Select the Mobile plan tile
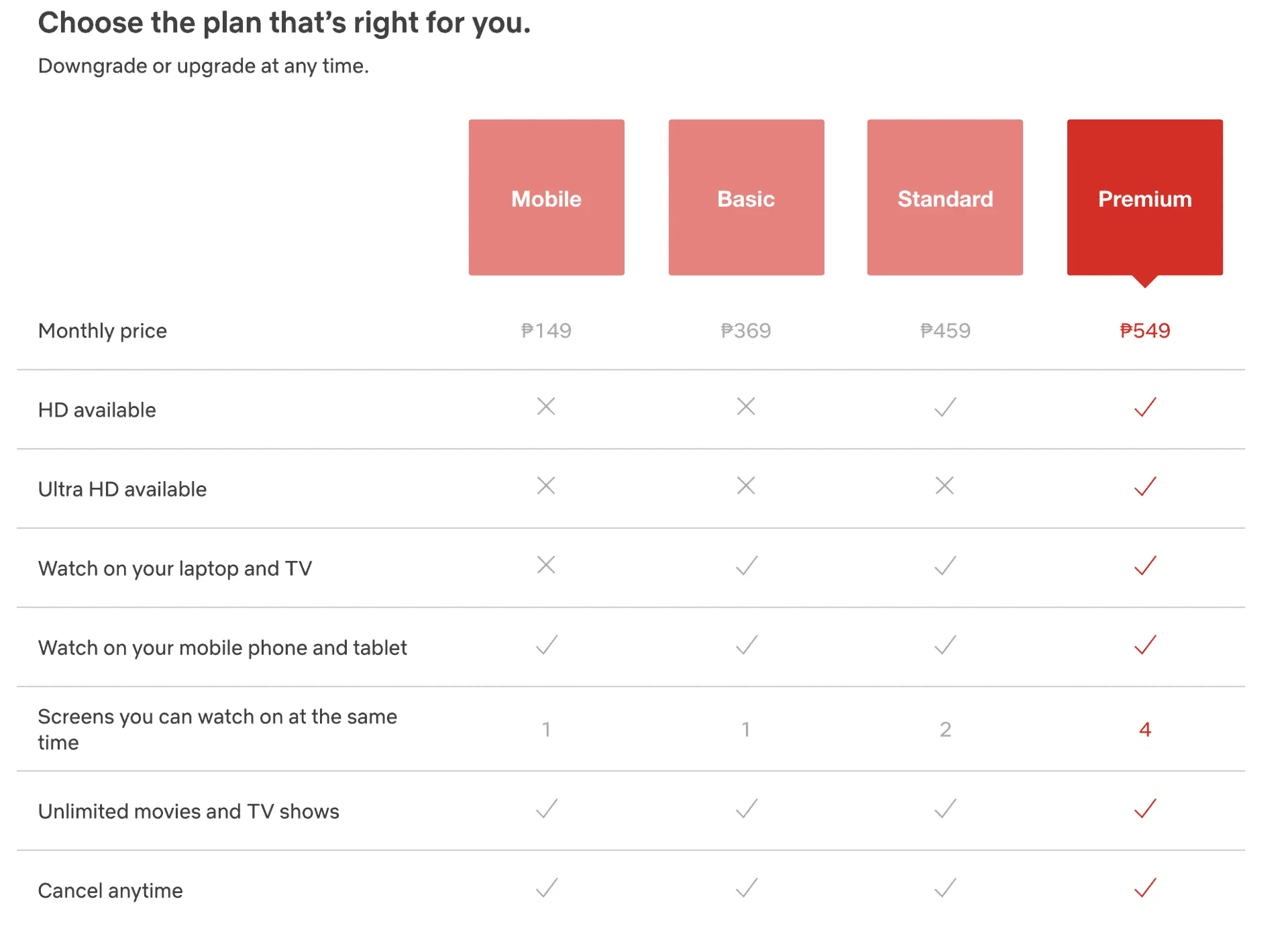 546,197
